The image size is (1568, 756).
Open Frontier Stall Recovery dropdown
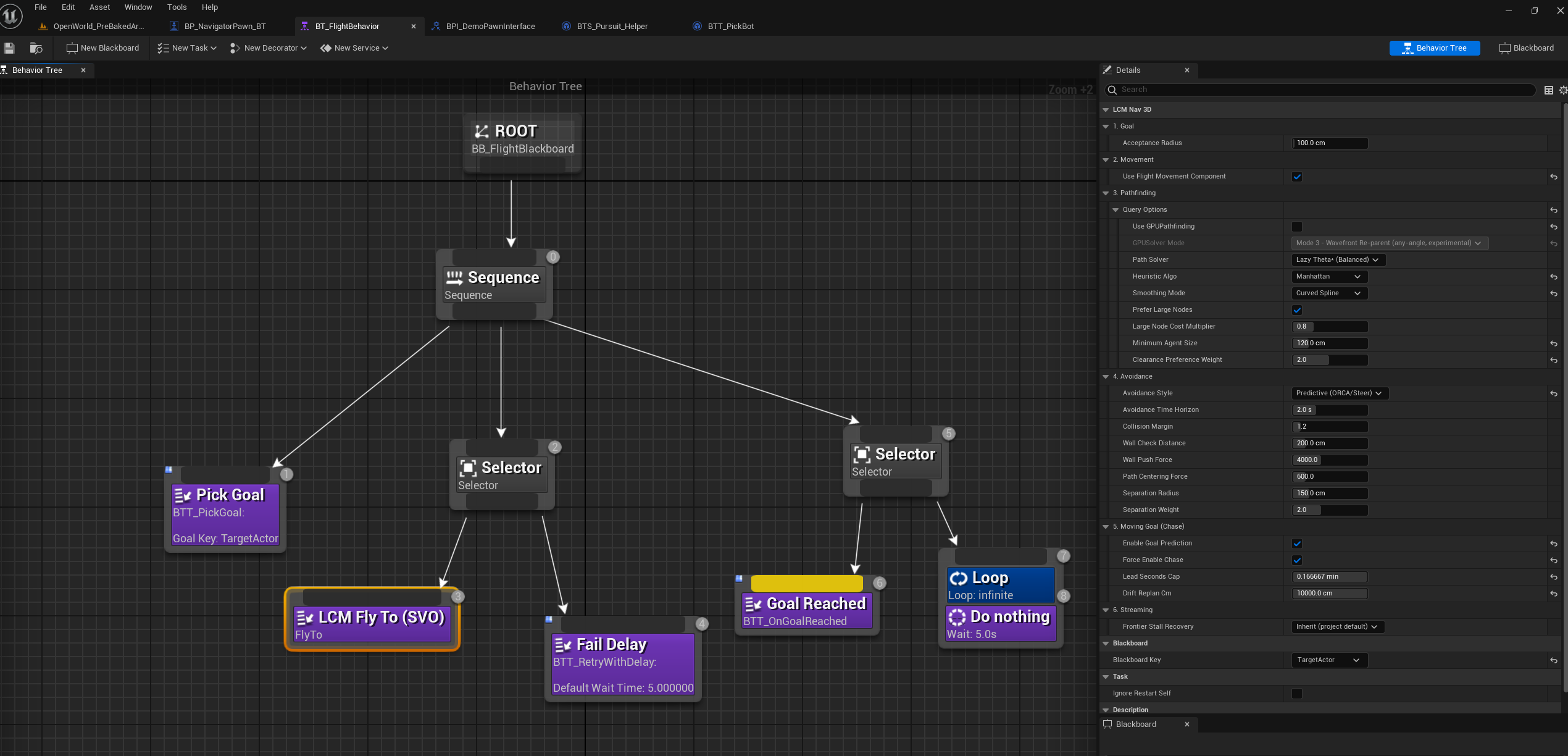pos(1337,627)
